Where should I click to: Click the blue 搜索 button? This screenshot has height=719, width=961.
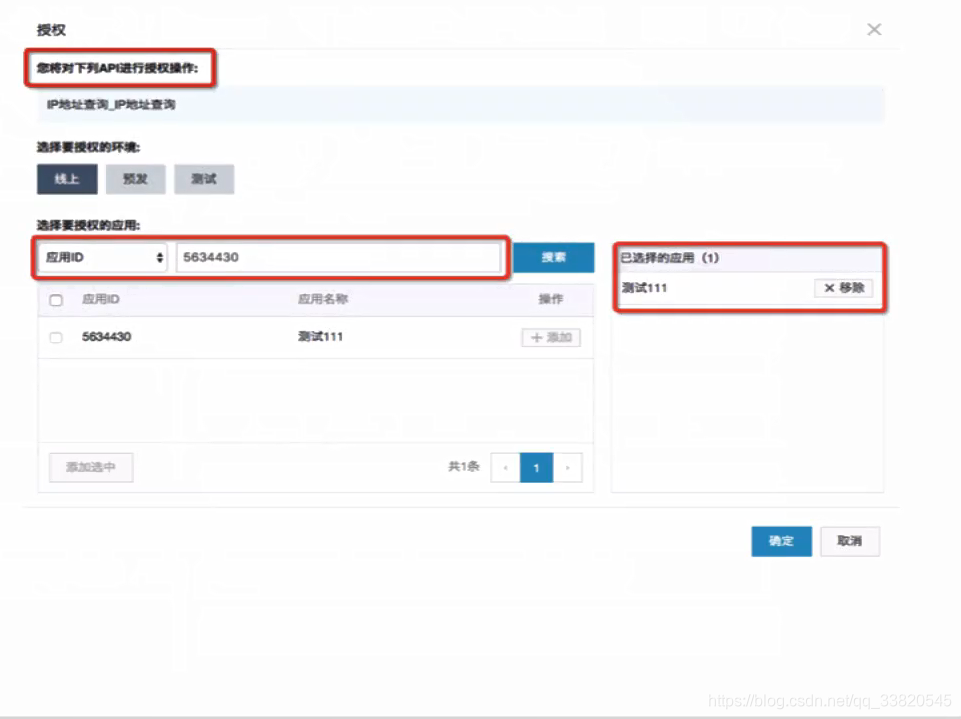tap(553, 257)
